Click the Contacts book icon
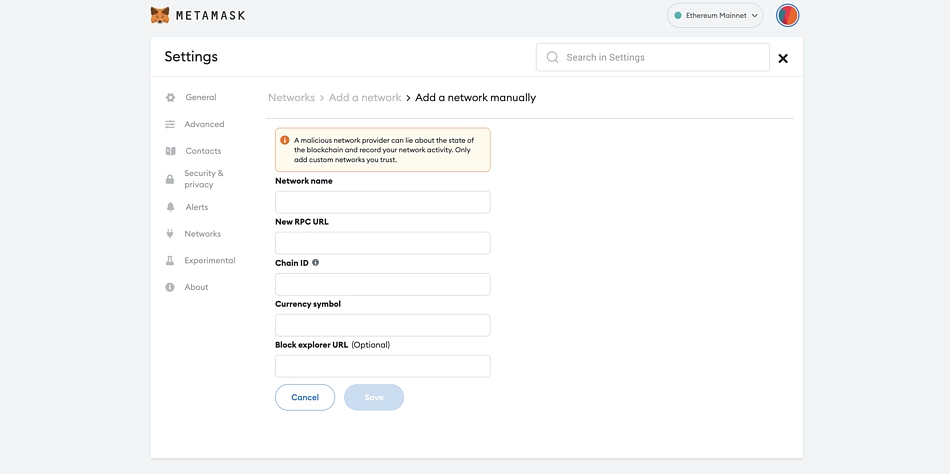Image resolution: width=950 pixels, height=474 pixels. 170,151
